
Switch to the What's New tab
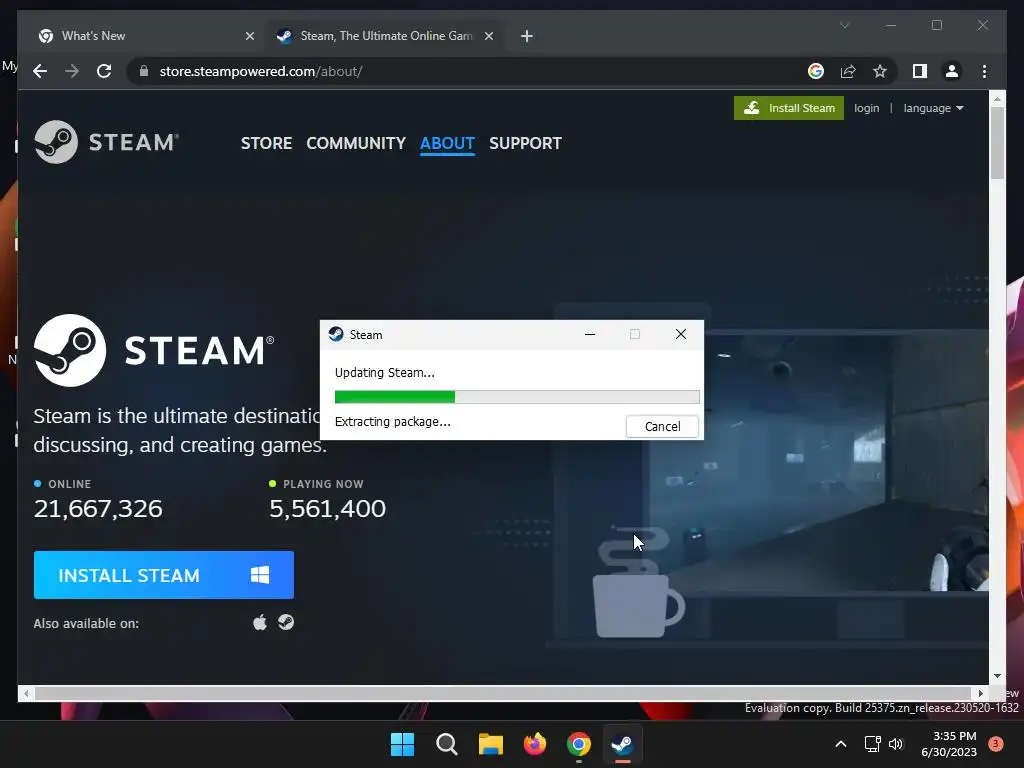pos(146,36)
